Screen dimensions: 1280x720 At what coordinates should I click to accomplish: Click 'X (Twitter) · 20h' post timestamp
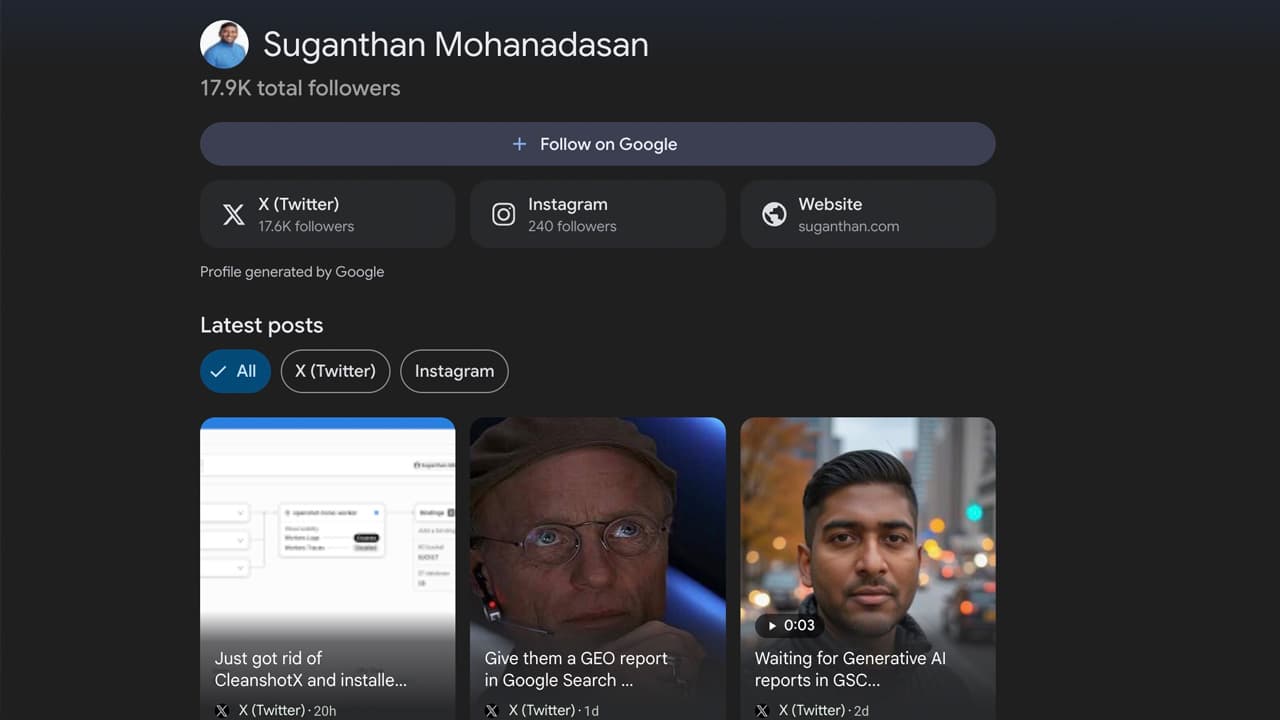pos(287,711)
